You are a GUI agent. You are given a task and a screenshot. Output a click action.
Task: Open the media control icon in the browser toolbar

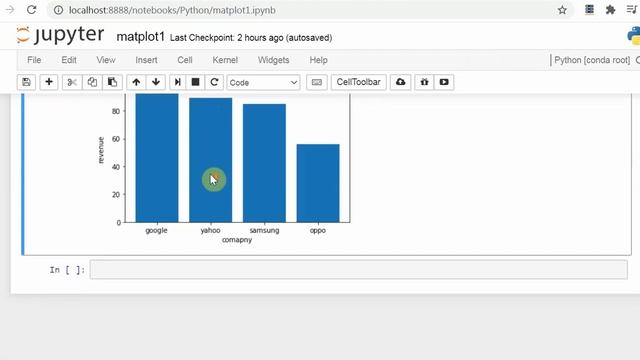pyautogui.click(x=632, y=10)
